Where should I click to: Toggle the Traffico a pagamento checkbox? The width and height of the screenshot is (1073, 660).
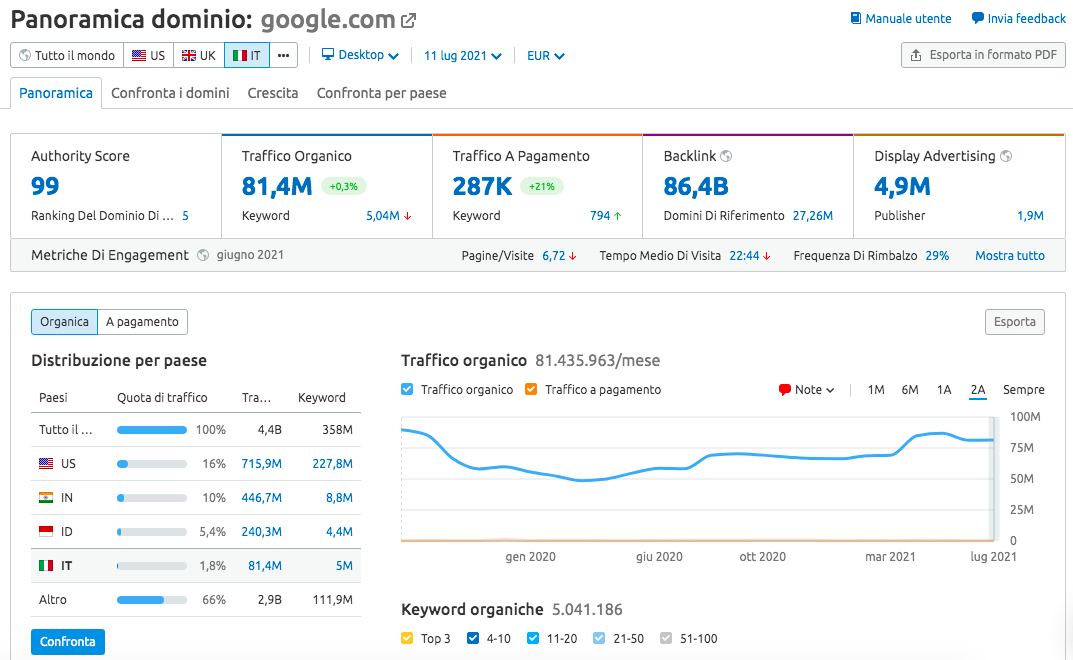pos(531,390)
